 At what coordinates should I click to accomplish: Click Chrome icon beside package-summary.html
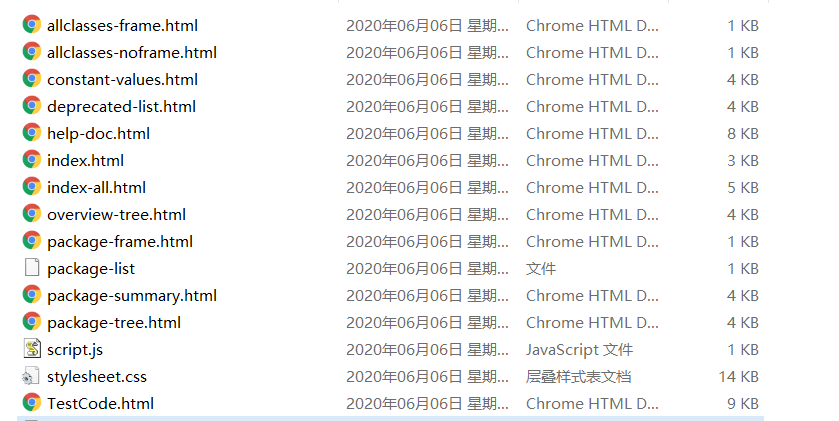coord(32,295)
